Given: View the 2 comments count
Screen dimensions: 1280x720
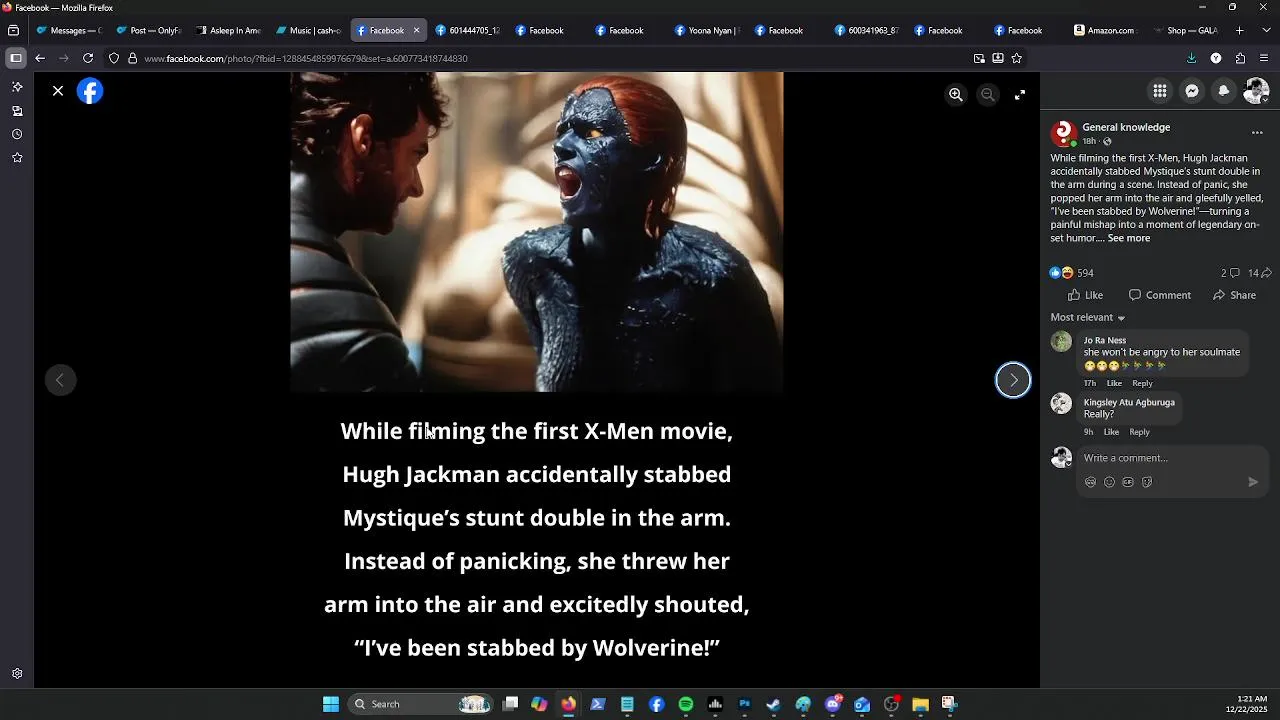Looking at the screenshot, I should [1230, 273].
